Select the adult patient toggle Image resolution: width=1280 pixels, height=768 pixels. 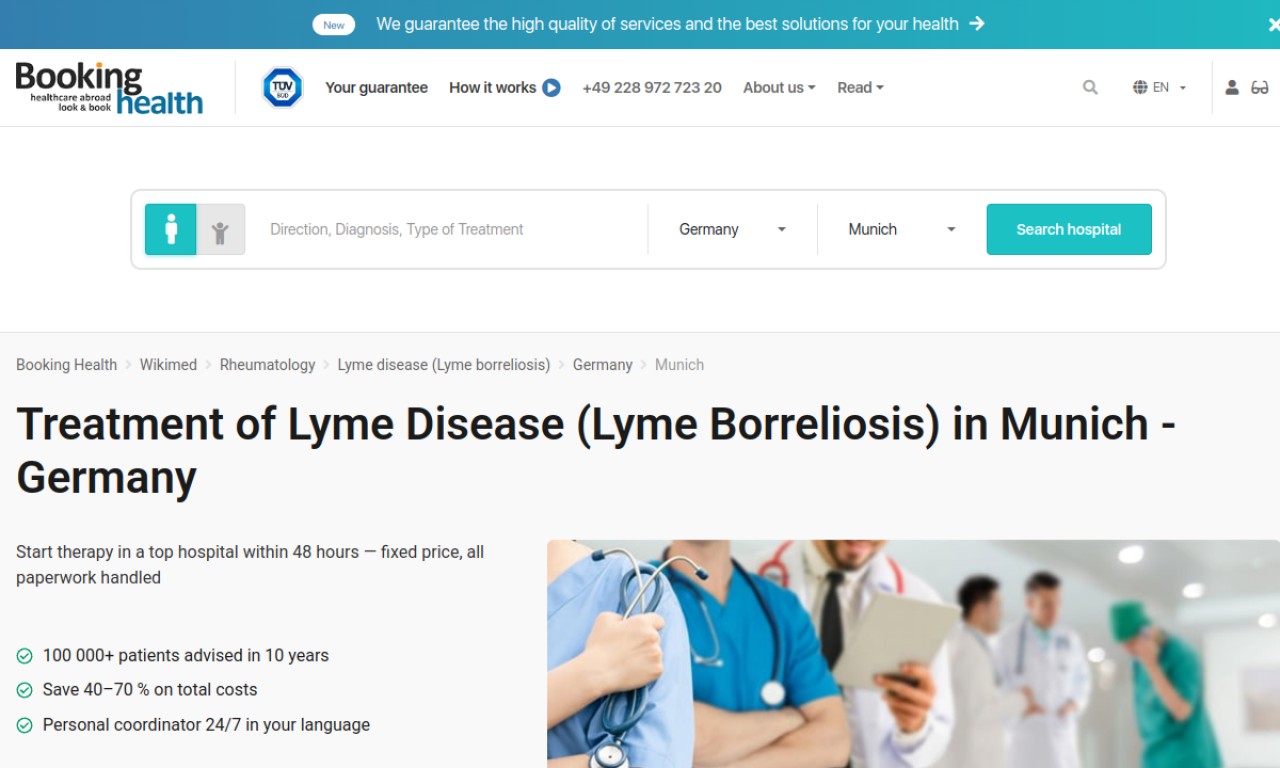pyautogui.click(x=171, y=229)
